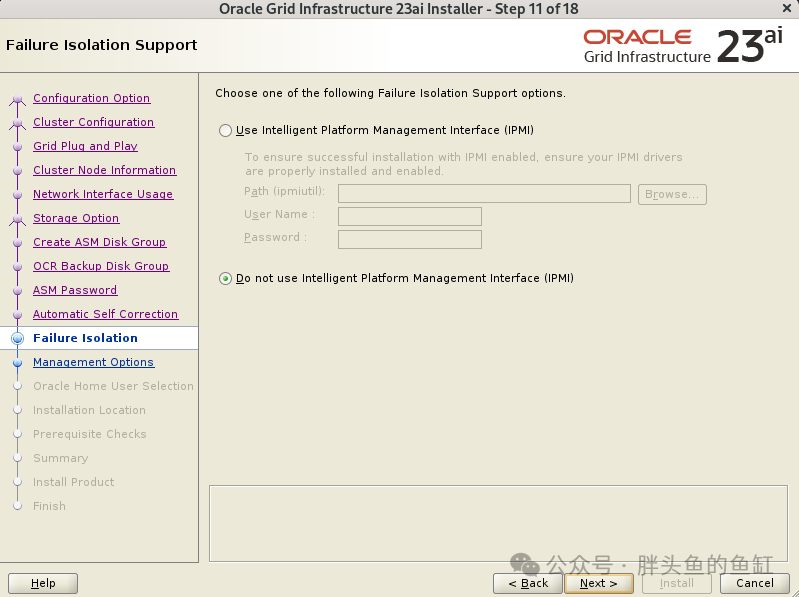Click the Help button
799x597 pixels.
(x=43, y=583)
